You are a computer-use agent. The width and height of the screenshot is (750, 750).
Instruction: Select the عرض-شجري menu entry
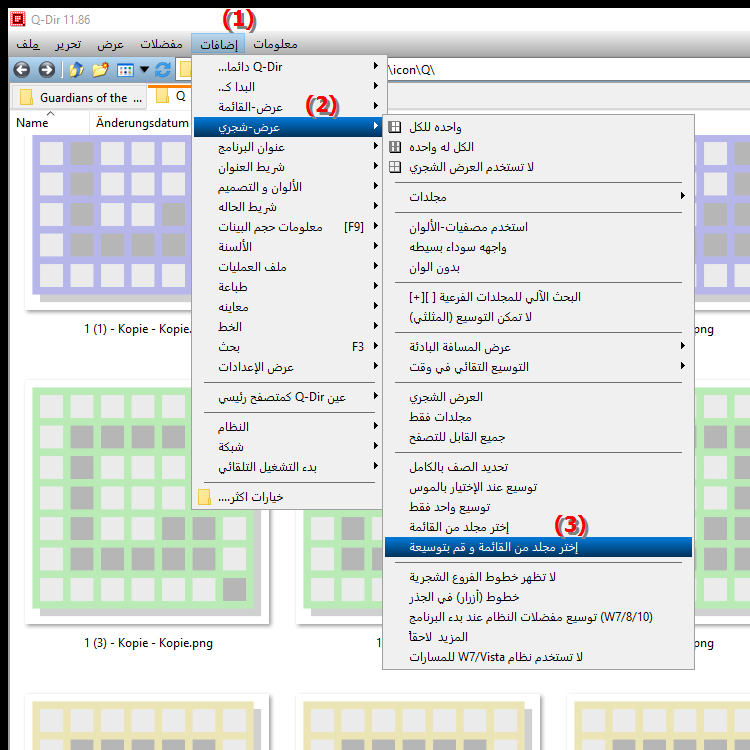tap(288, 127)
